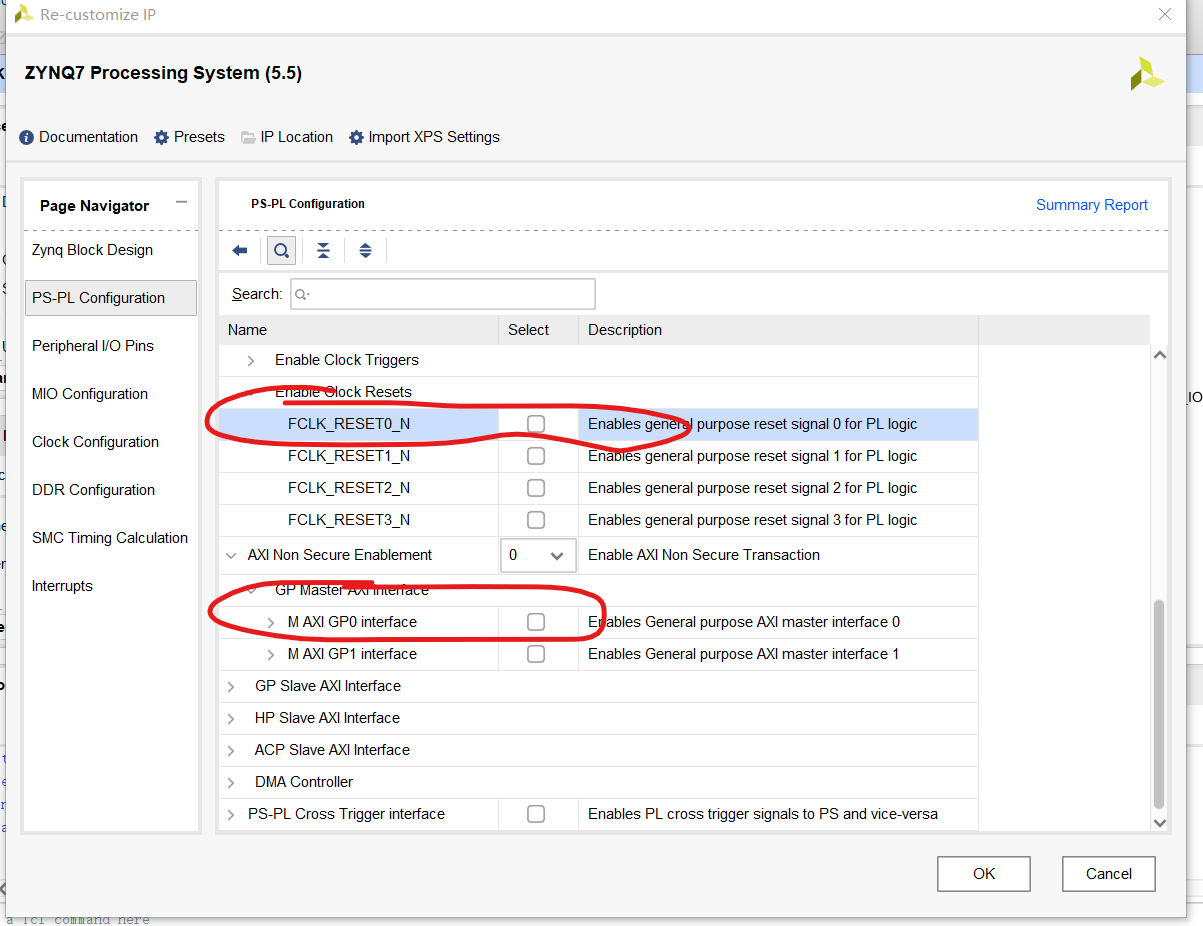
Task: Click the Name column header
Action: tap(359, 330)
